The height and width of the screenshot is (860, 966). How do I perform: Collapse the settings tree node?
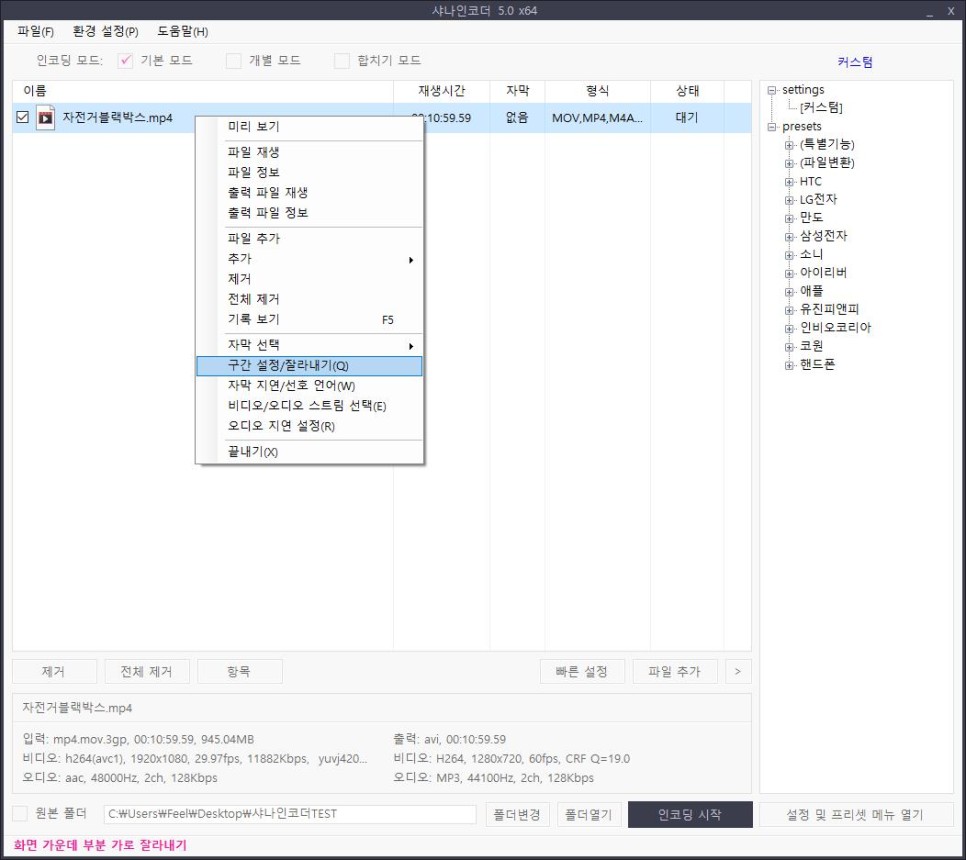tap(771, 90)
